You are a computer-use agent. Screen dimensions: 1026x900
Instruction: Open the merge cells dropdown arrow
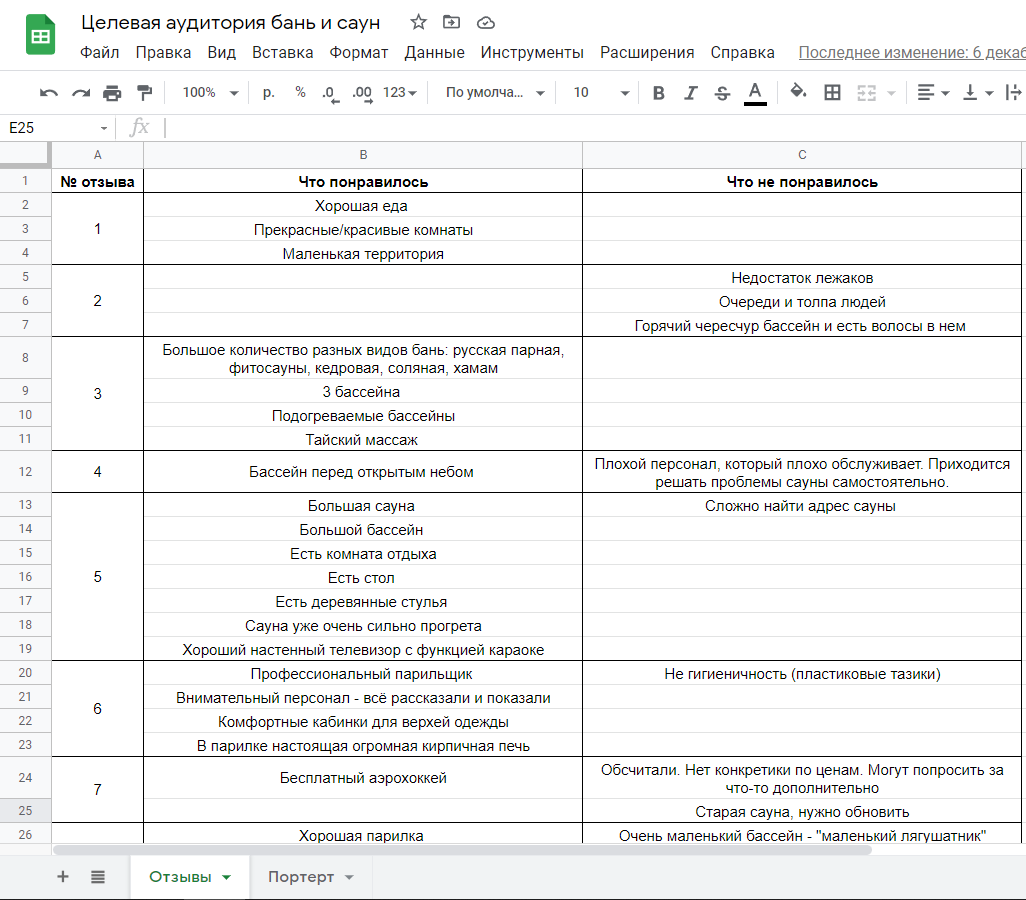click(x=891, y=94)
